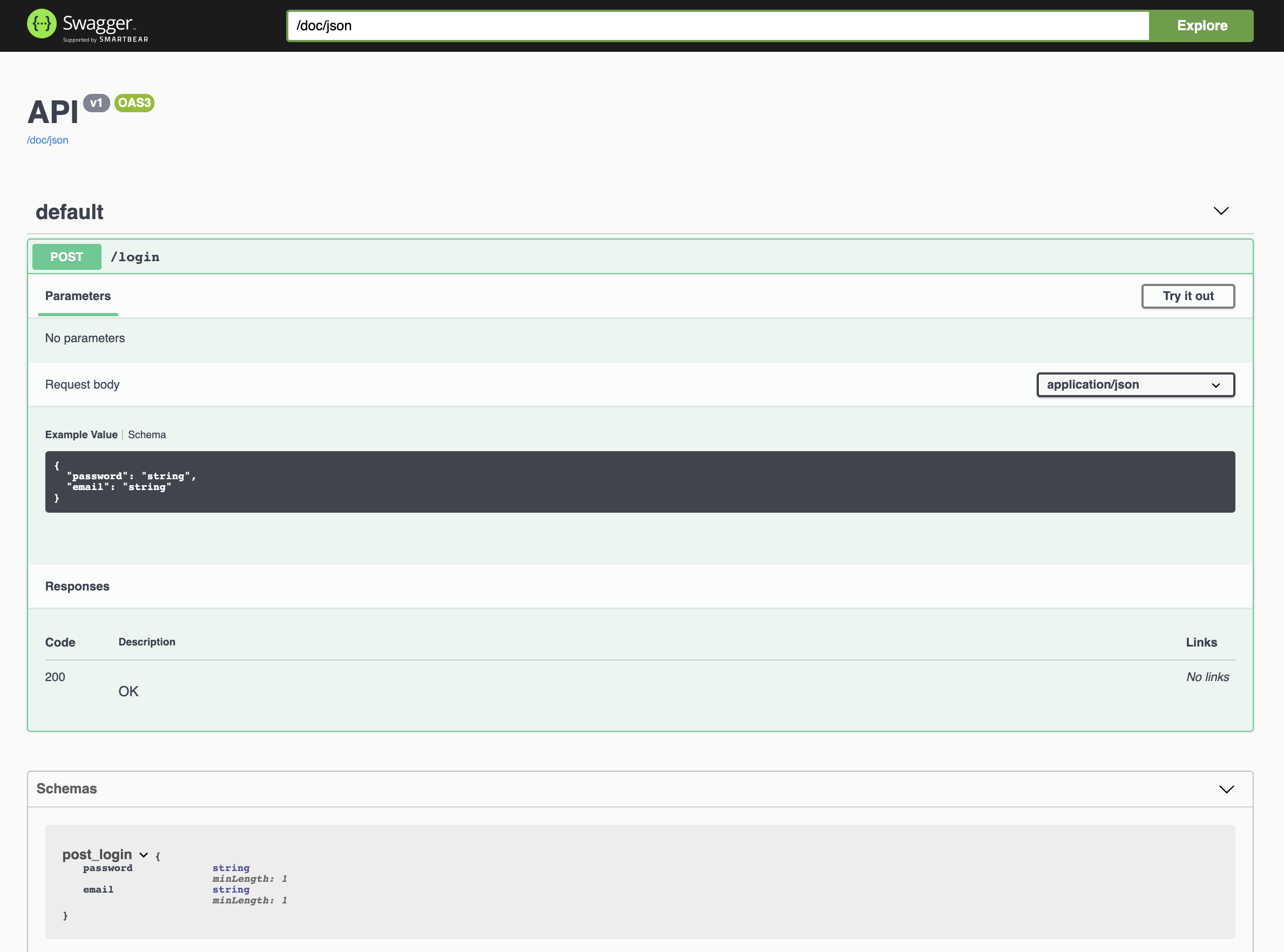This screenshot has width=1284, height=952.
Task: Click the email property in schema
Action: (x=99, y=890)
